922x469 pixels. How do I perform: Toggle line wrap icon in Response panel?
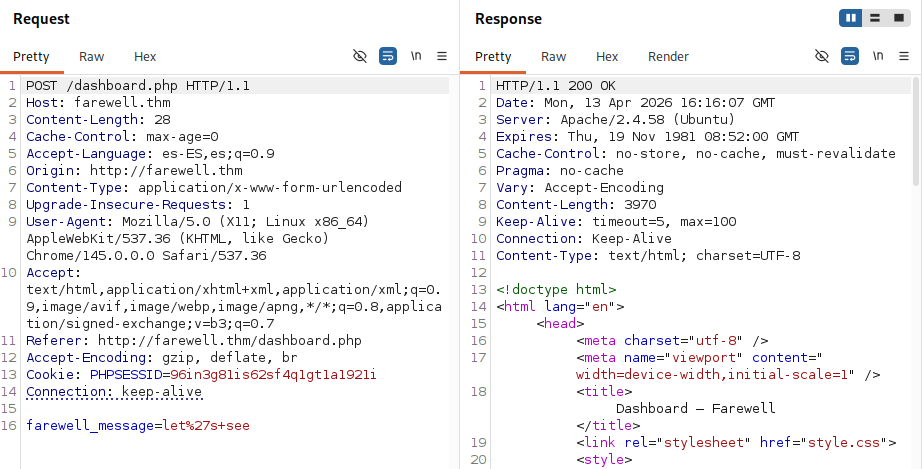(850, 56)
